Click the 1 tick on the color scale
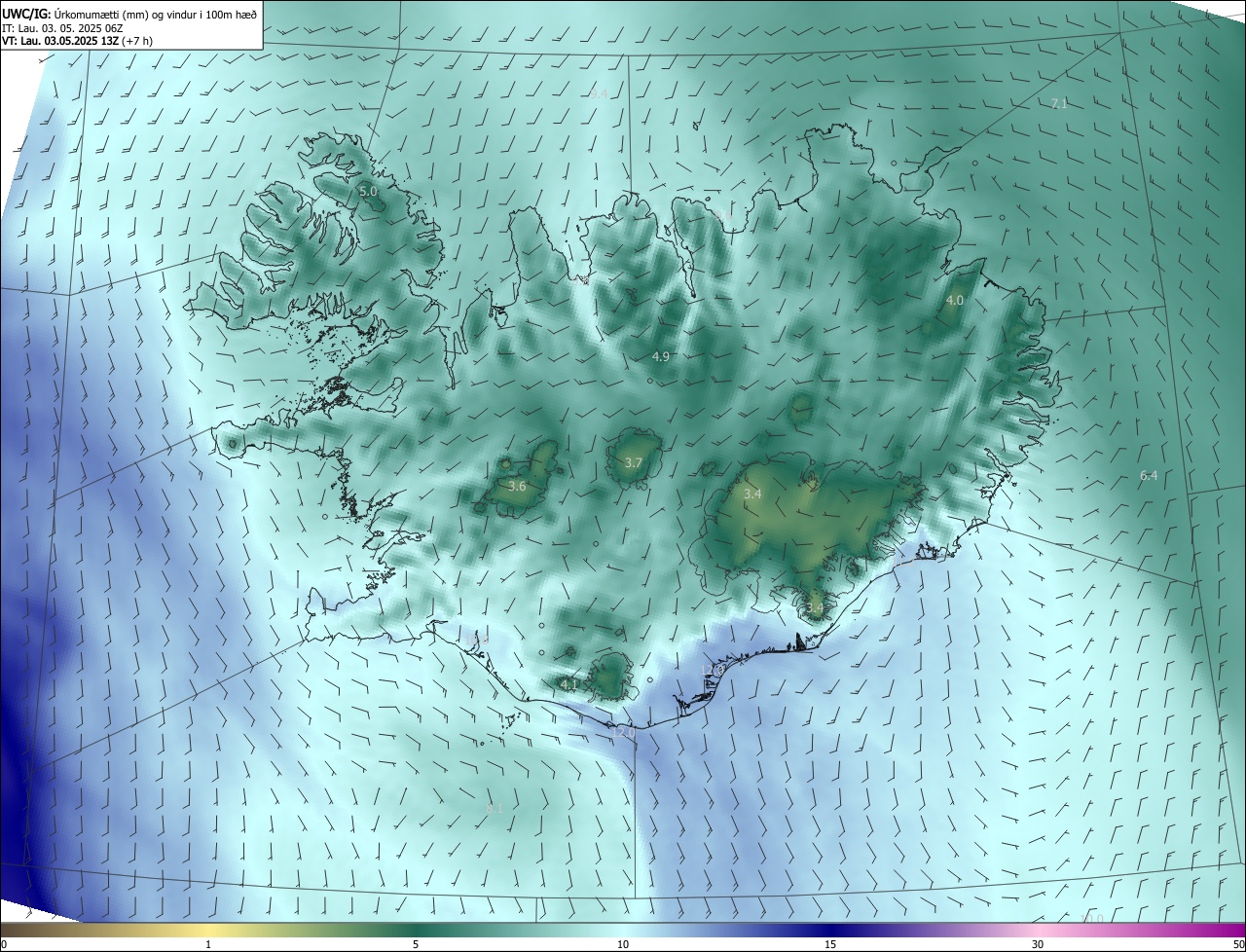This screenshot has height=952, width=1246. point(208,944)
